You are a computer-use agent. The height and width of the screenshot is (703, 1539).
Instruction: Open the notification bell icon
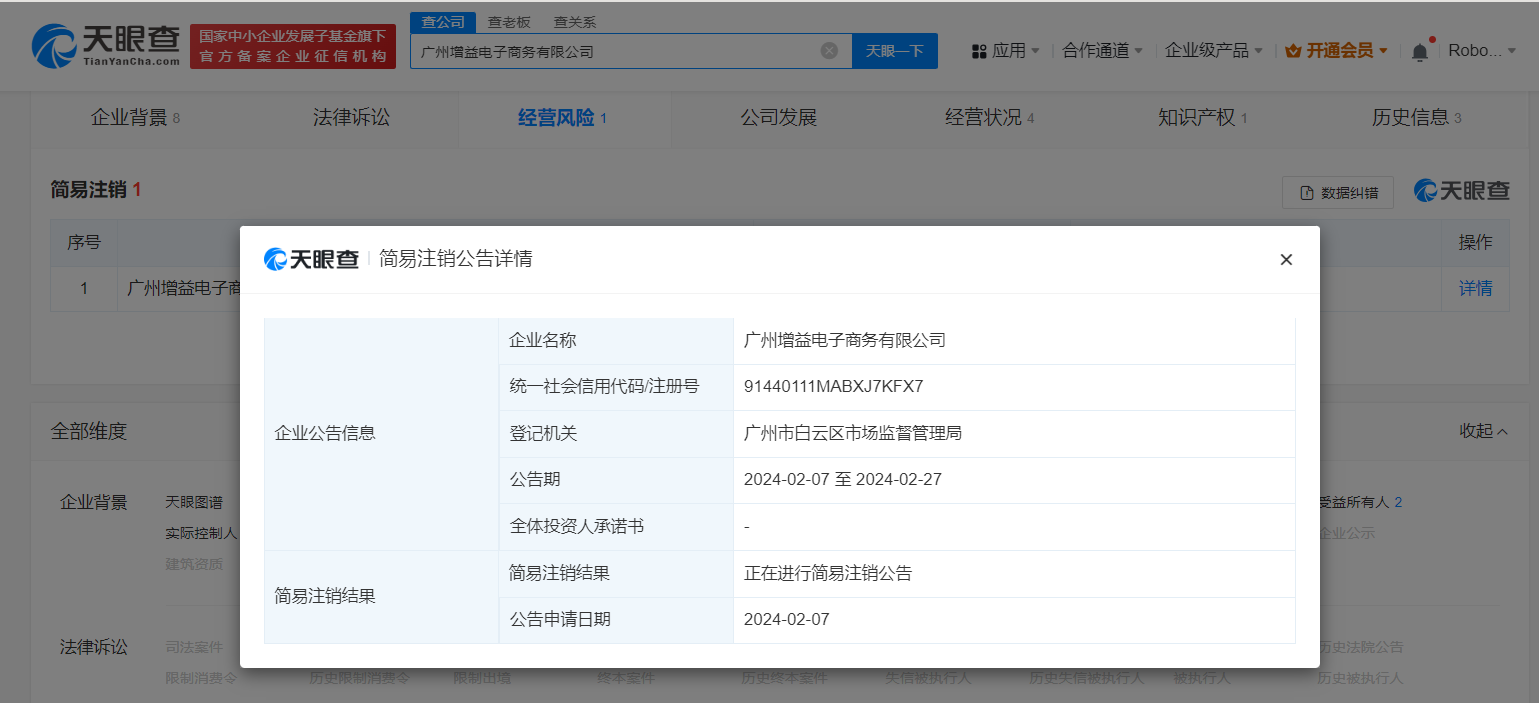[x=1419, y=52]
